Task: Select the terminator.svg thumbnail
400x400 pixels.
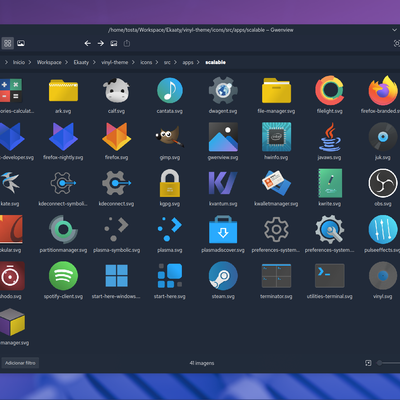Action: pos(276,276)
